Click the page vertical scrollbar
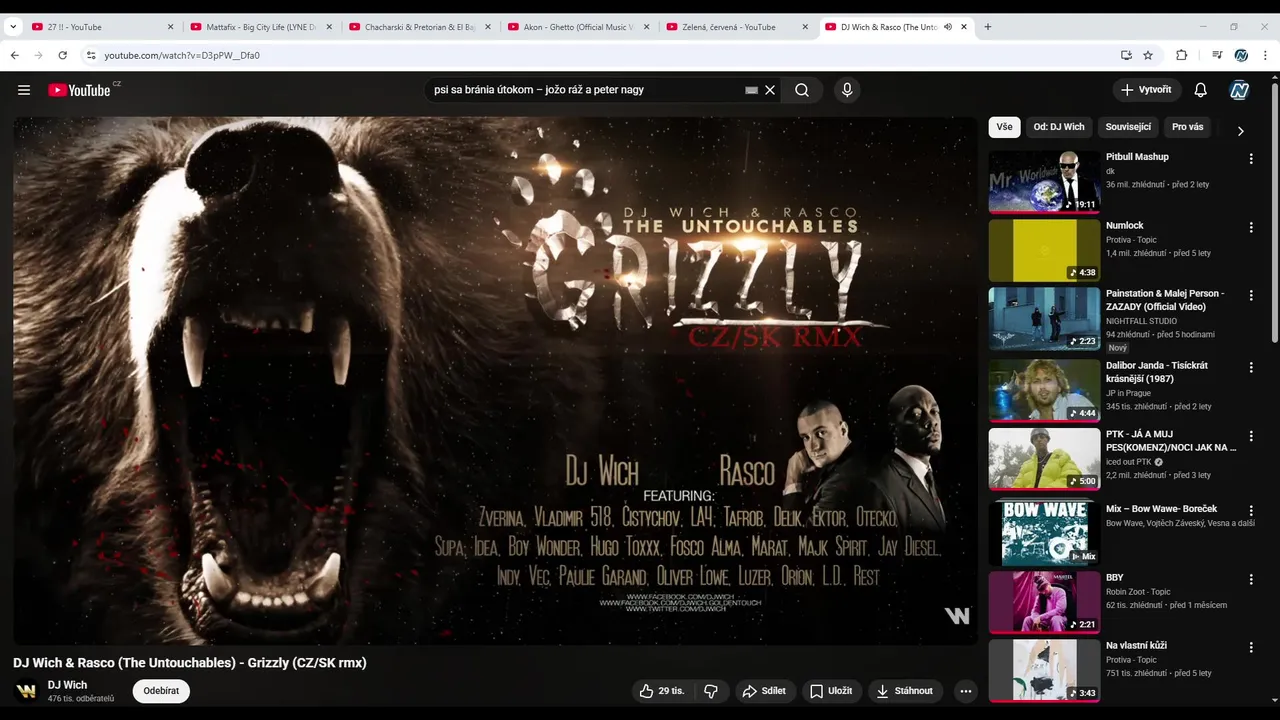This screenshot has width=1280, height=720. pyautogui.click(x=1275, y=210)
